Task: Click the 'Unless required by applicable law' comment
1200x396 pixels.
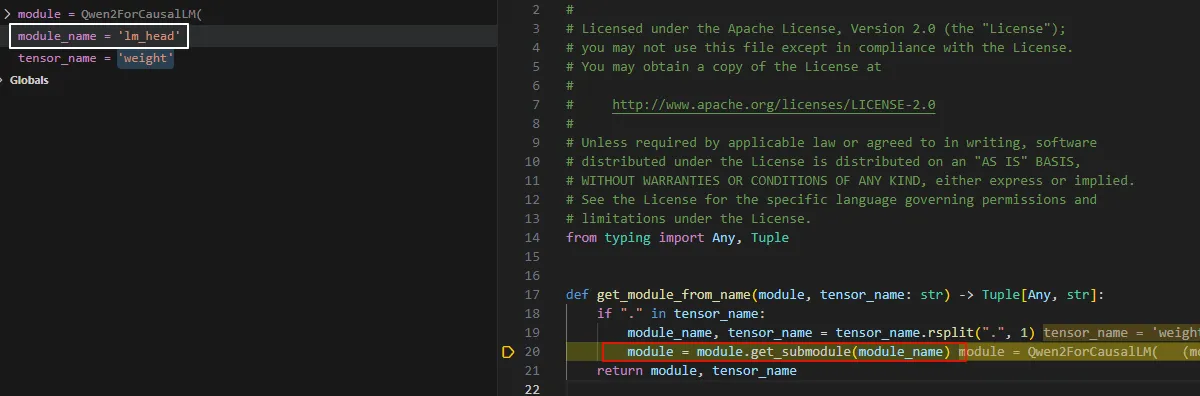Action: [831, 142]
